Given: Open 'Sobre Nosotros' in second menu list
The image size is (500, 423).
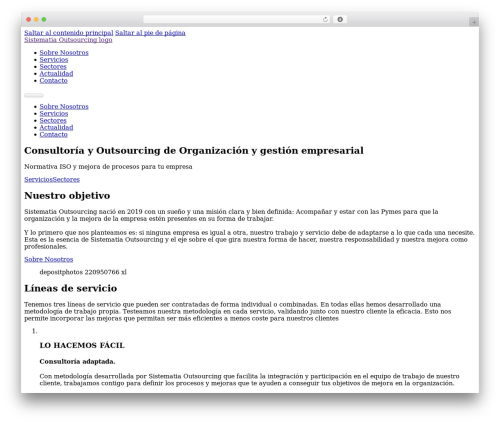Looking at the screenshot, I should 64,106.
